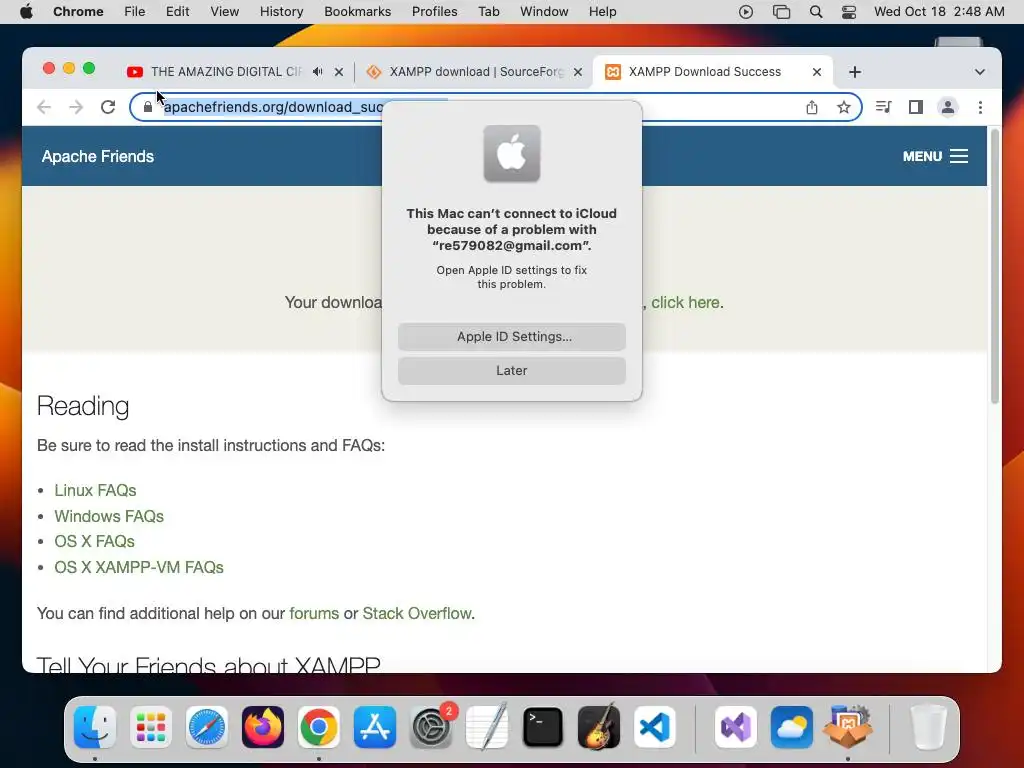
Task: Click the Apple ID Settings button
Action: 512,337
